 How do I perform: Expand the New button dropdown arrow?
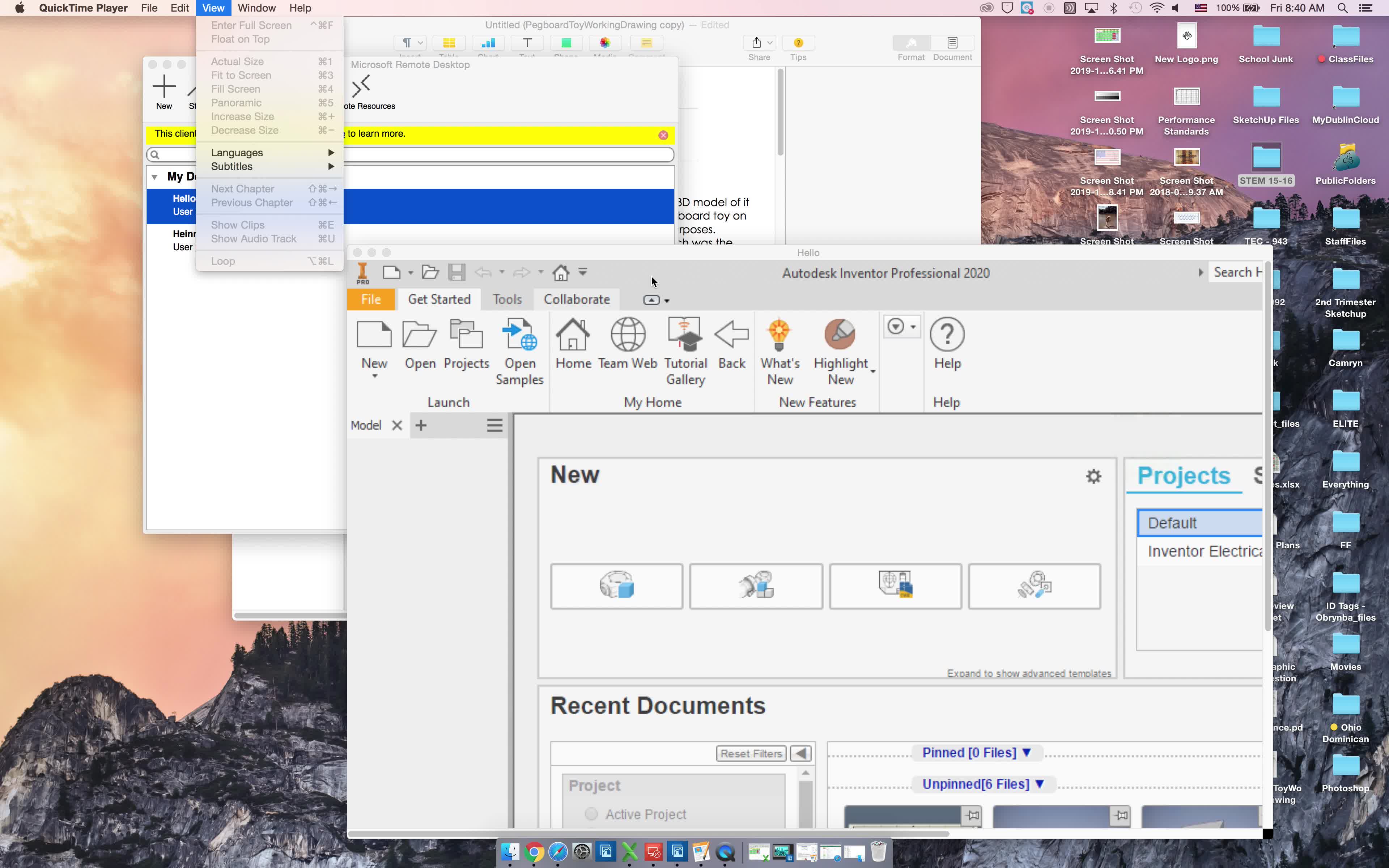[375, 376]
